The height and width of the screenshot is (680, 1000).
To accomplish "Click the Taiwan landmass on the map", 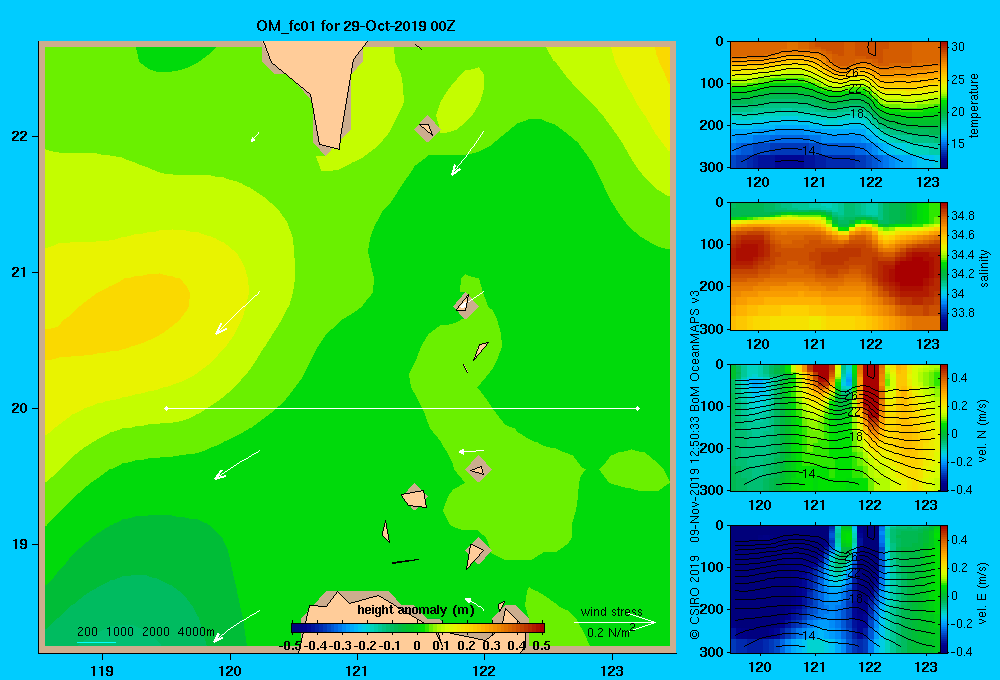I will click(319, 83).
